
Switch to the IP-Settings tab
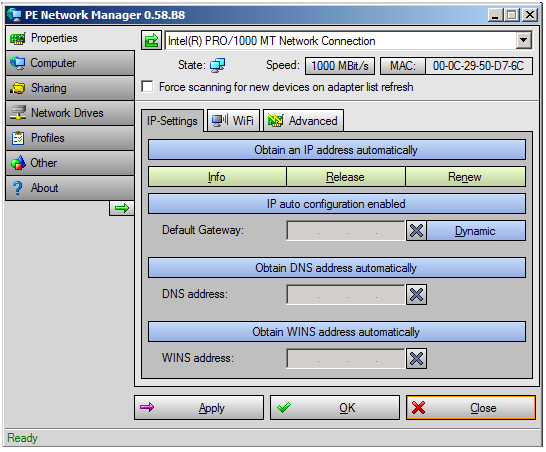172,121
